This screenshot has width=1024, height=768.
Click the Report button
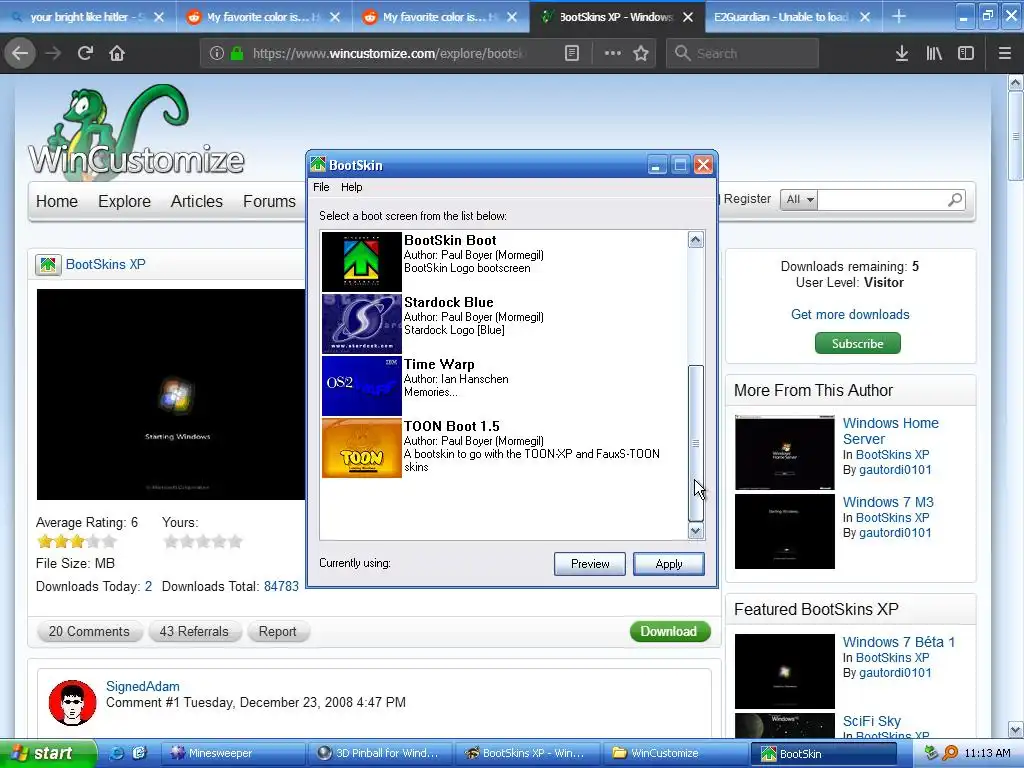[277, 632]
